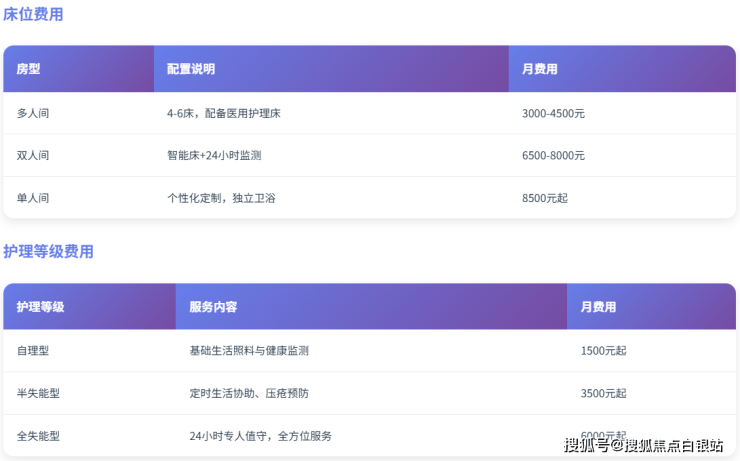Screen dimensions: 740x461
Task: Select the 全失能型 row label
Action: tap(38, 436)
